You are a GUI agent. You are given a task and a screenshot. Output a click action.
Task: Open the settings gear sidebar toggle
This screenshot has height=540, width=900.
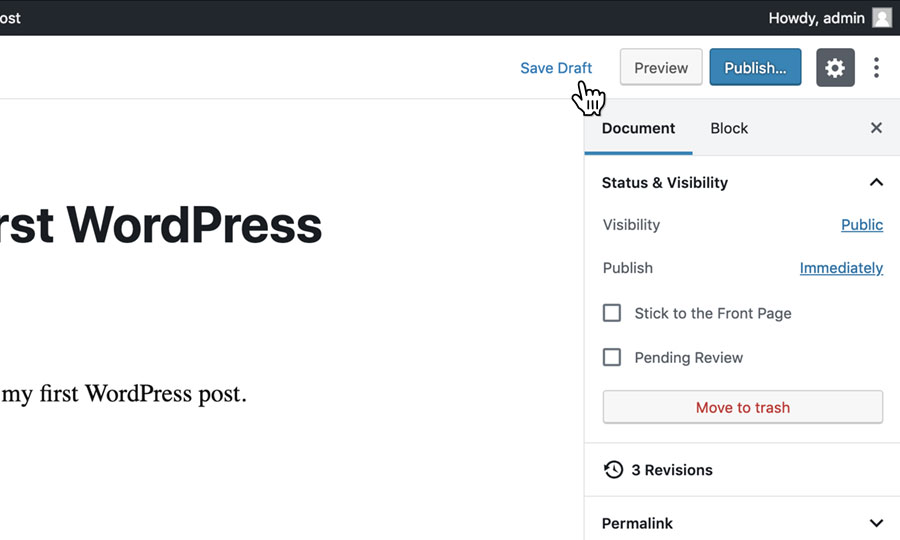[x=835, y=68]
